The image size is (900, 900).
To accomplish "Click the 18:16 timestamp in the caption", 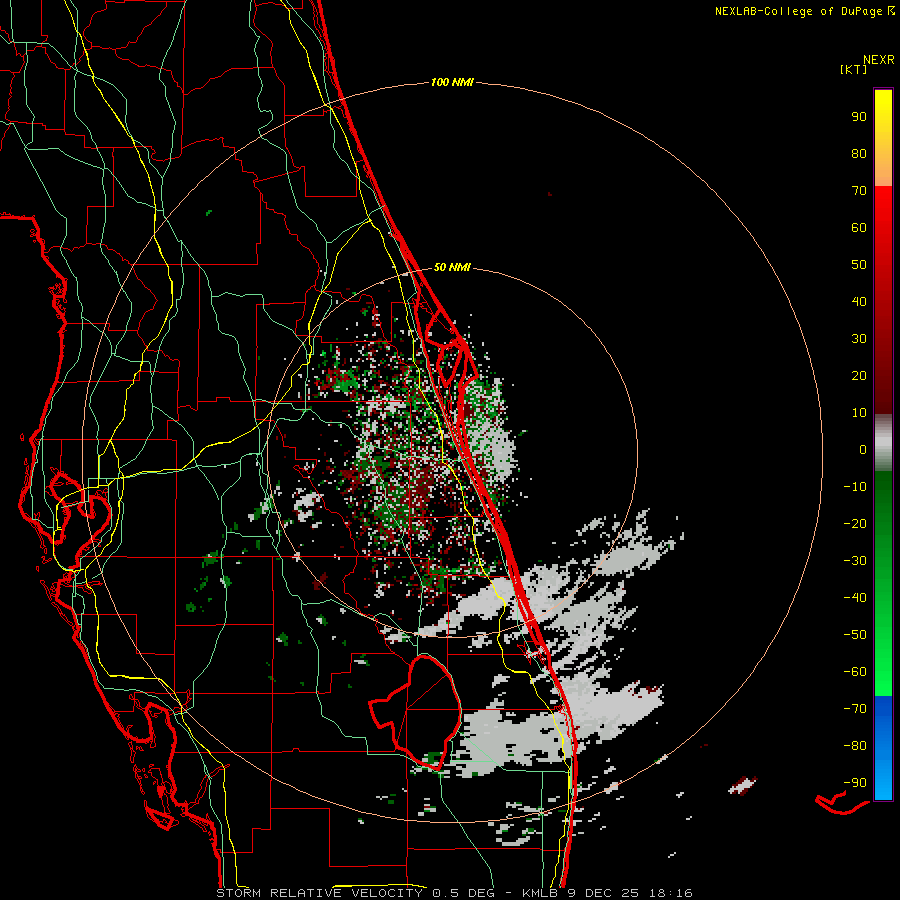I will point(670,893).
